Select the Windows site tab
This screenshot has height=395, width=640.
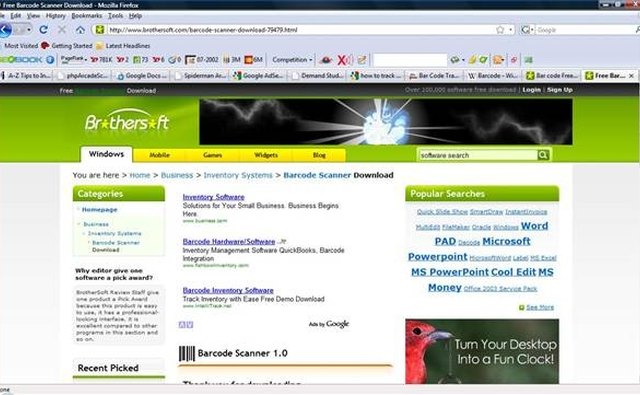106,154
